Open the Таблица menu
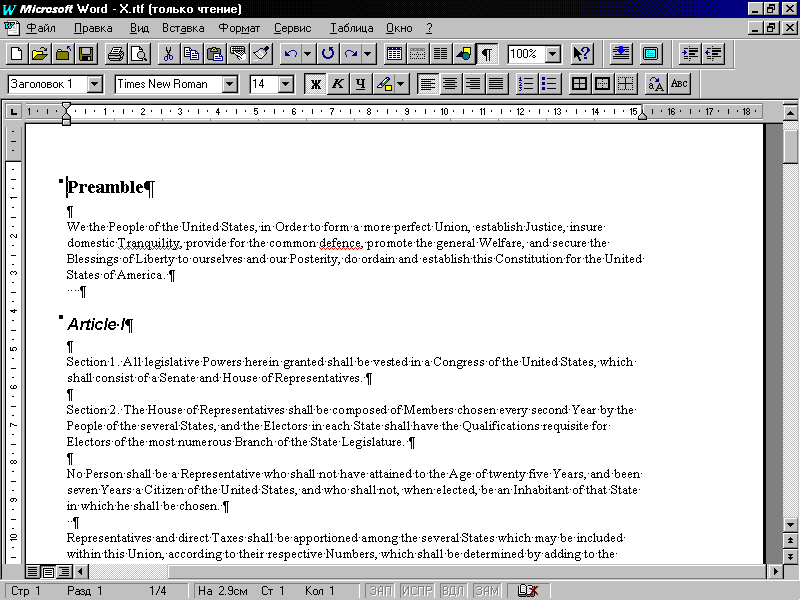The width and height of the screenshot is (800, 600). pyautogui.click(x=351, y=28)
